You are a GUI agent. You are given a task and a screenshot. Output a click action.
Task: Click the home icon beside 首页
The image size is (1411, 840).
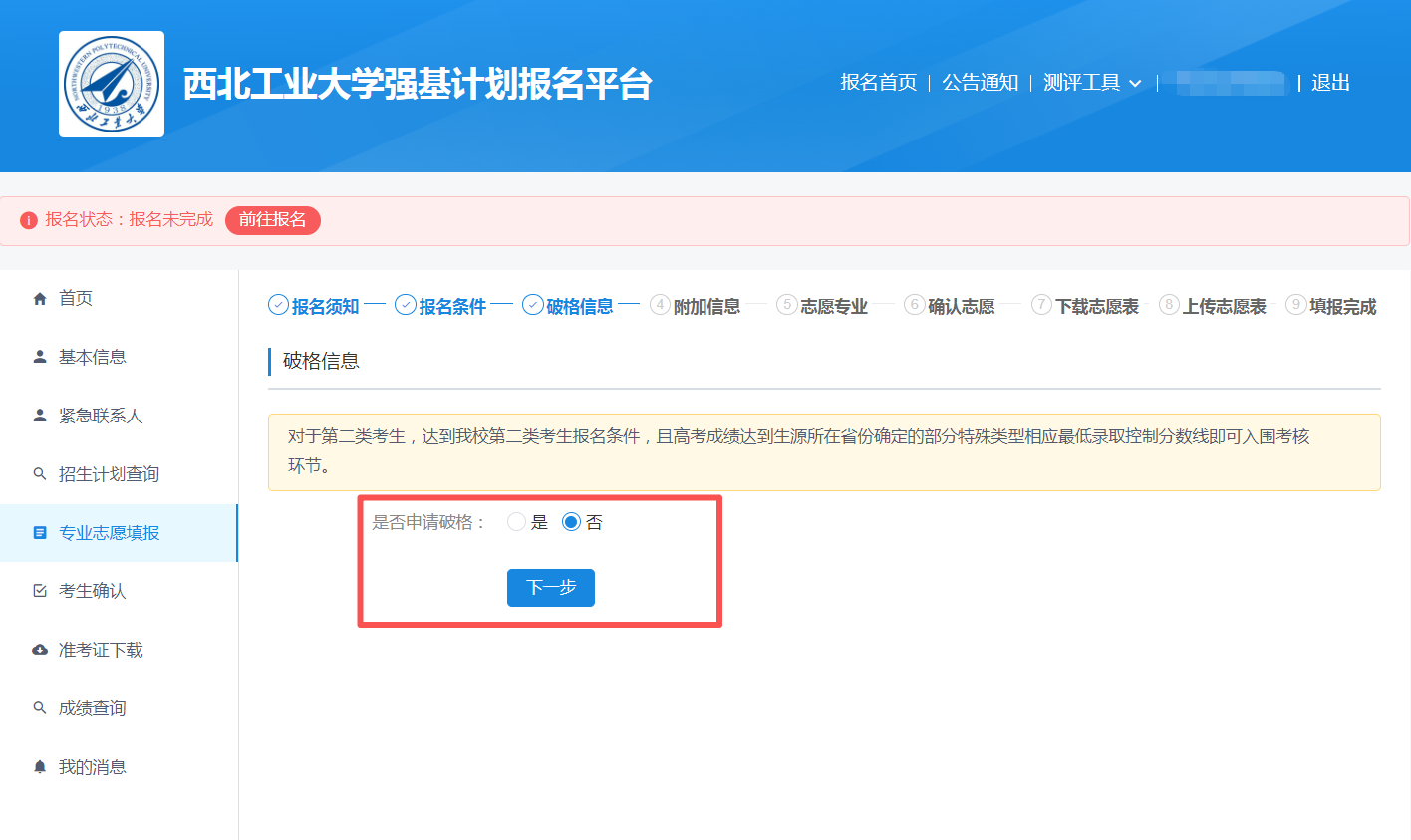click(x=40, y=299)
